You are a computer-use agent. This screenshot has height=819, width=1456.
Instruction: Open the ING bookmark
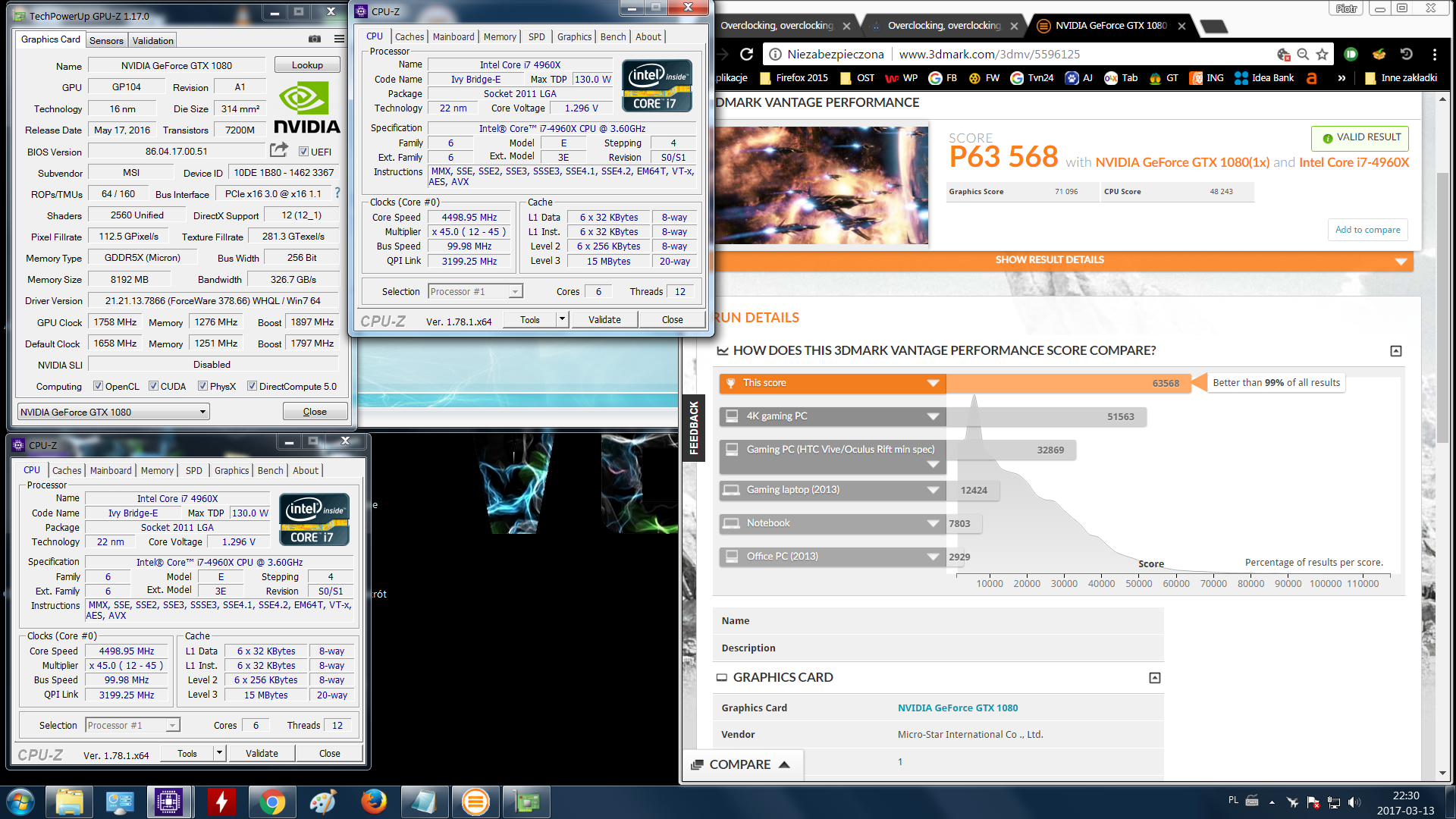[x=1207, y=77]
